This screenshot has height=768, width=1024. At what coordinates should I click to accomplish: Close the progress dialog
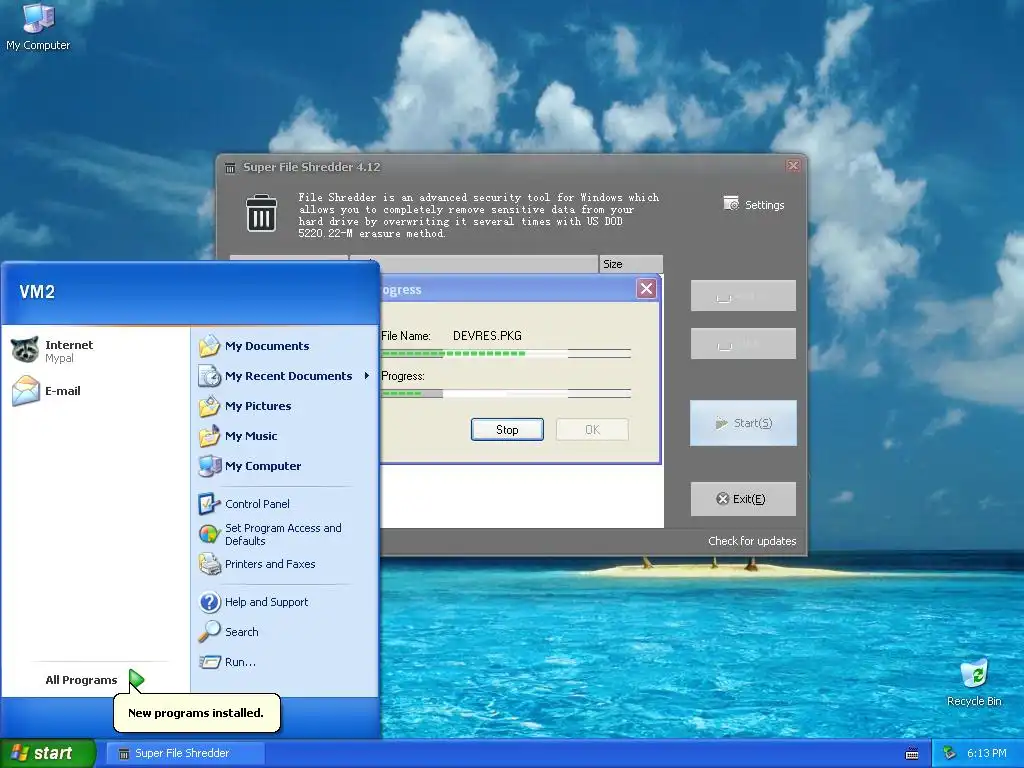pos(646,289)
